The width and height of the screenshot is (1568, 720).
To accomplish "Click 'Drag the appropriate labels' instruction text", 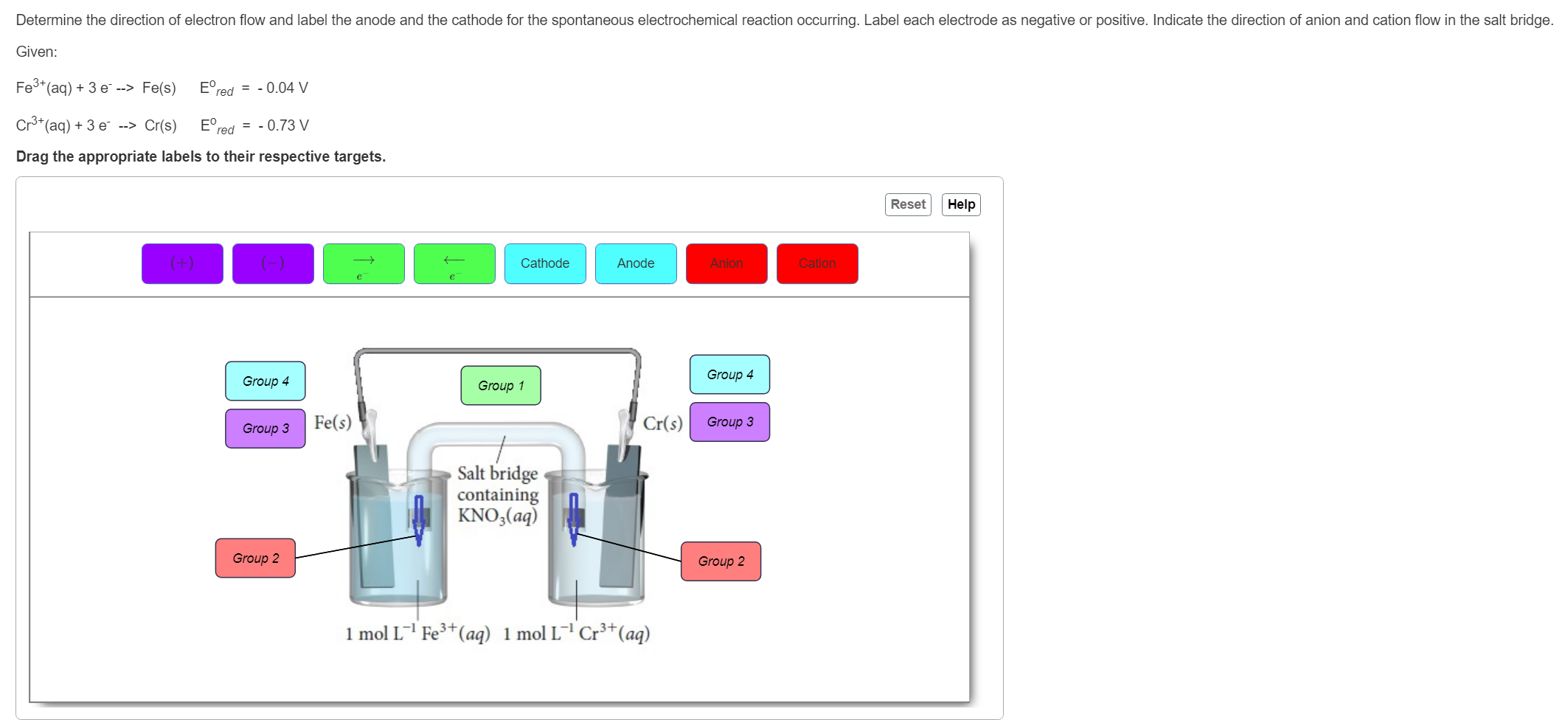I will pyautogui.click(x=201, y=156).
